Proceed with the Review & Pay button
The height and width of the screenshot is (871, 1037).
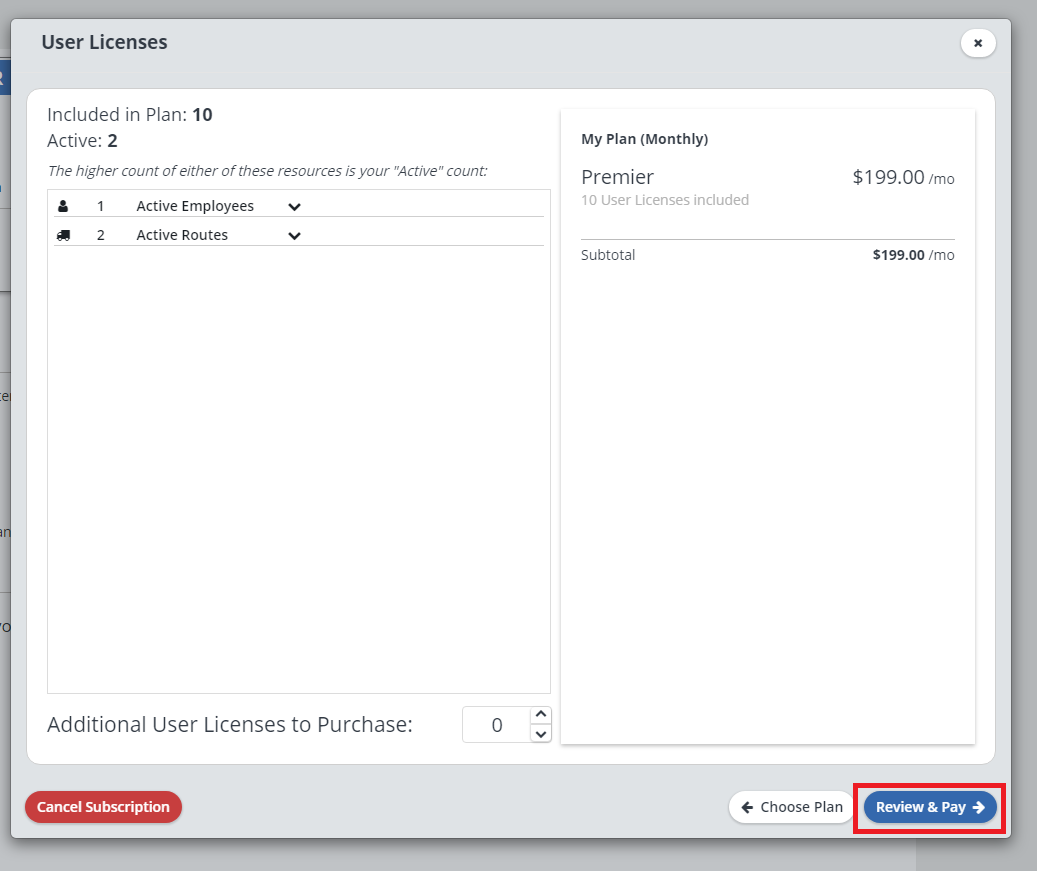(930, 807)
